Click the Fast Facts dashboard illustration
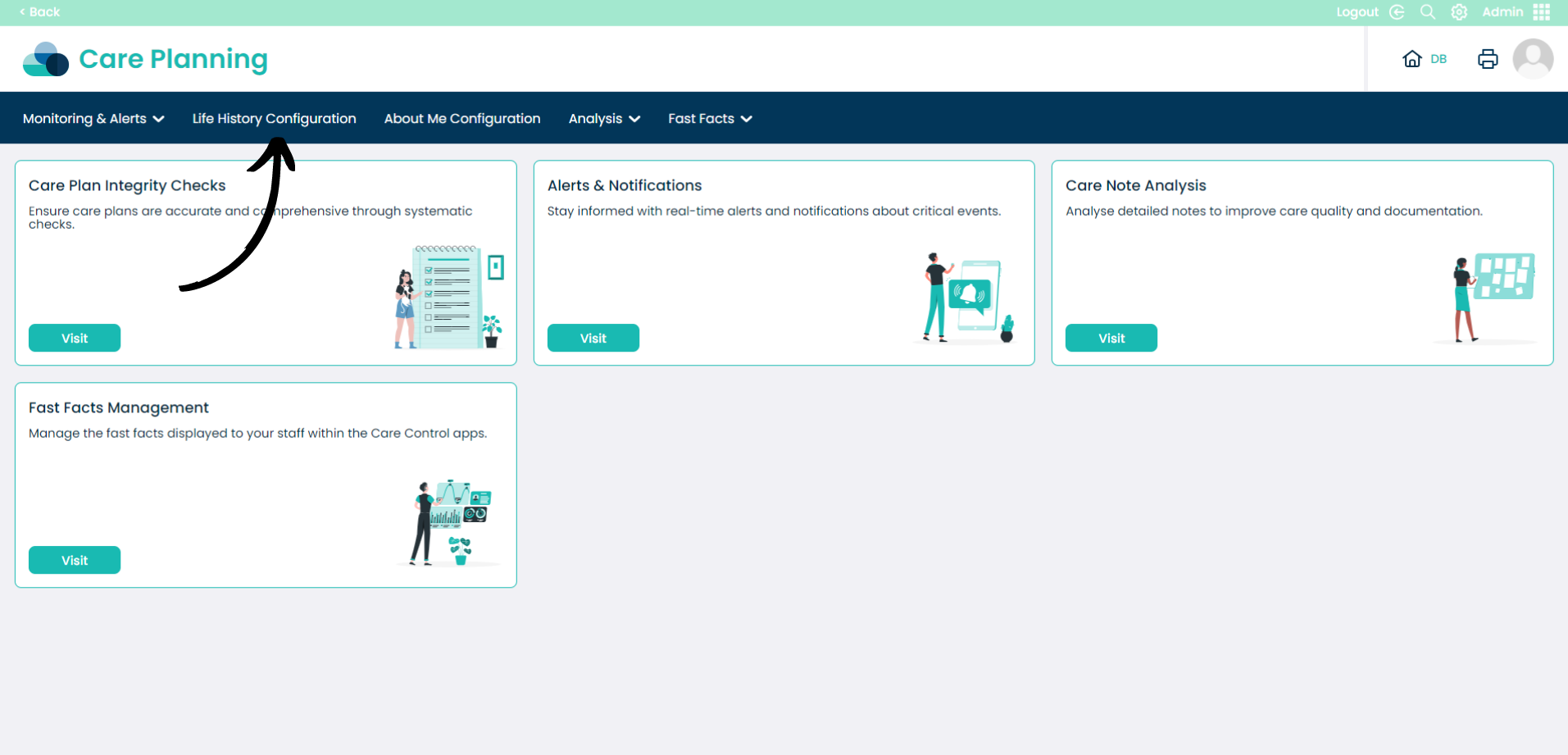 pyautogui.click(x=449, y=523)
